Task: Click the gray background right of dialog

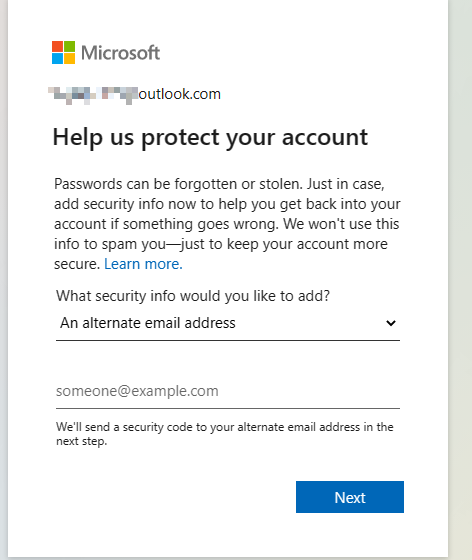Action: tap(461, 279)
